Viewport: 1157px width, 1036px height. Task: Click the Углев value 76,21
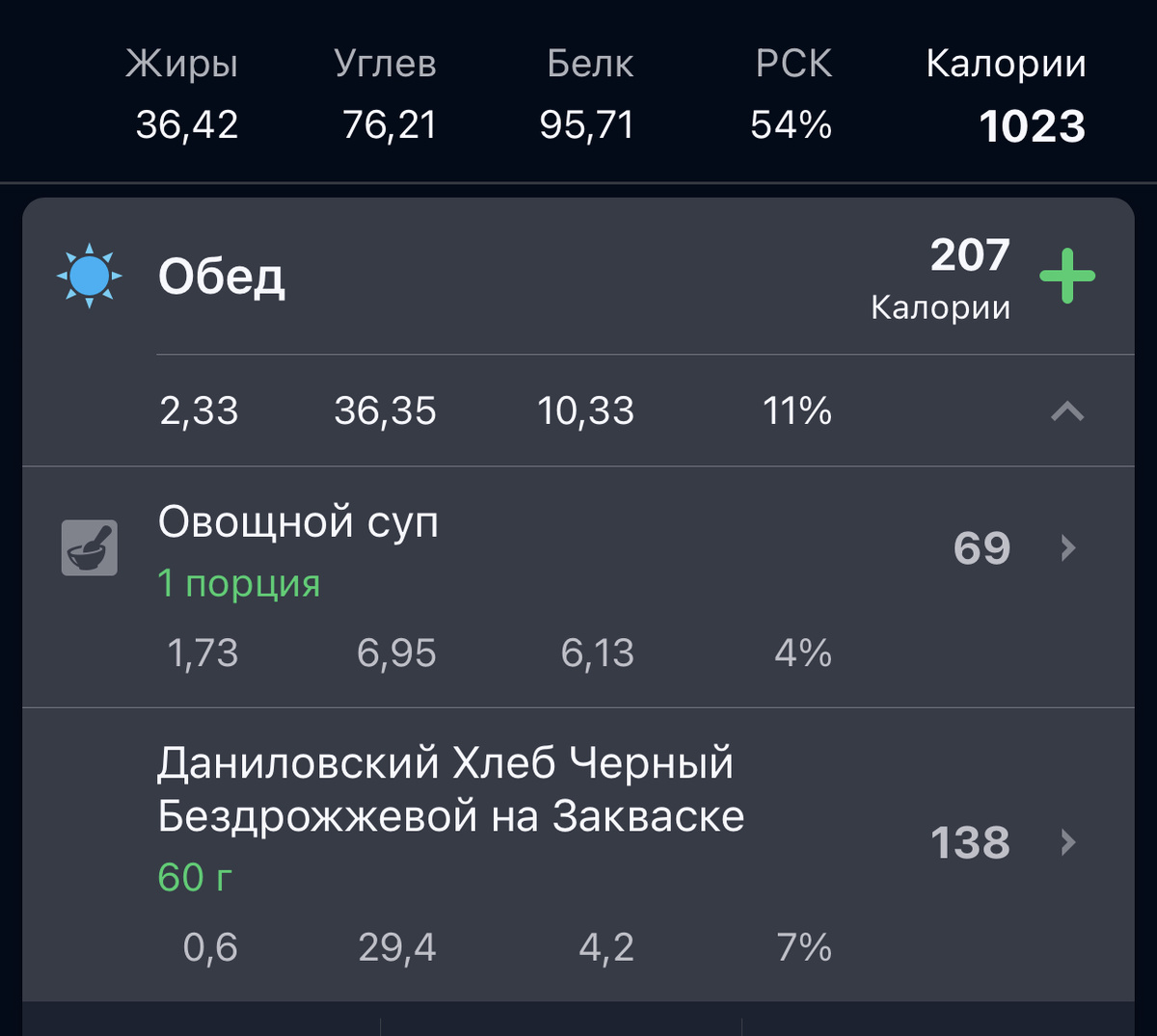tap(390, 125)
